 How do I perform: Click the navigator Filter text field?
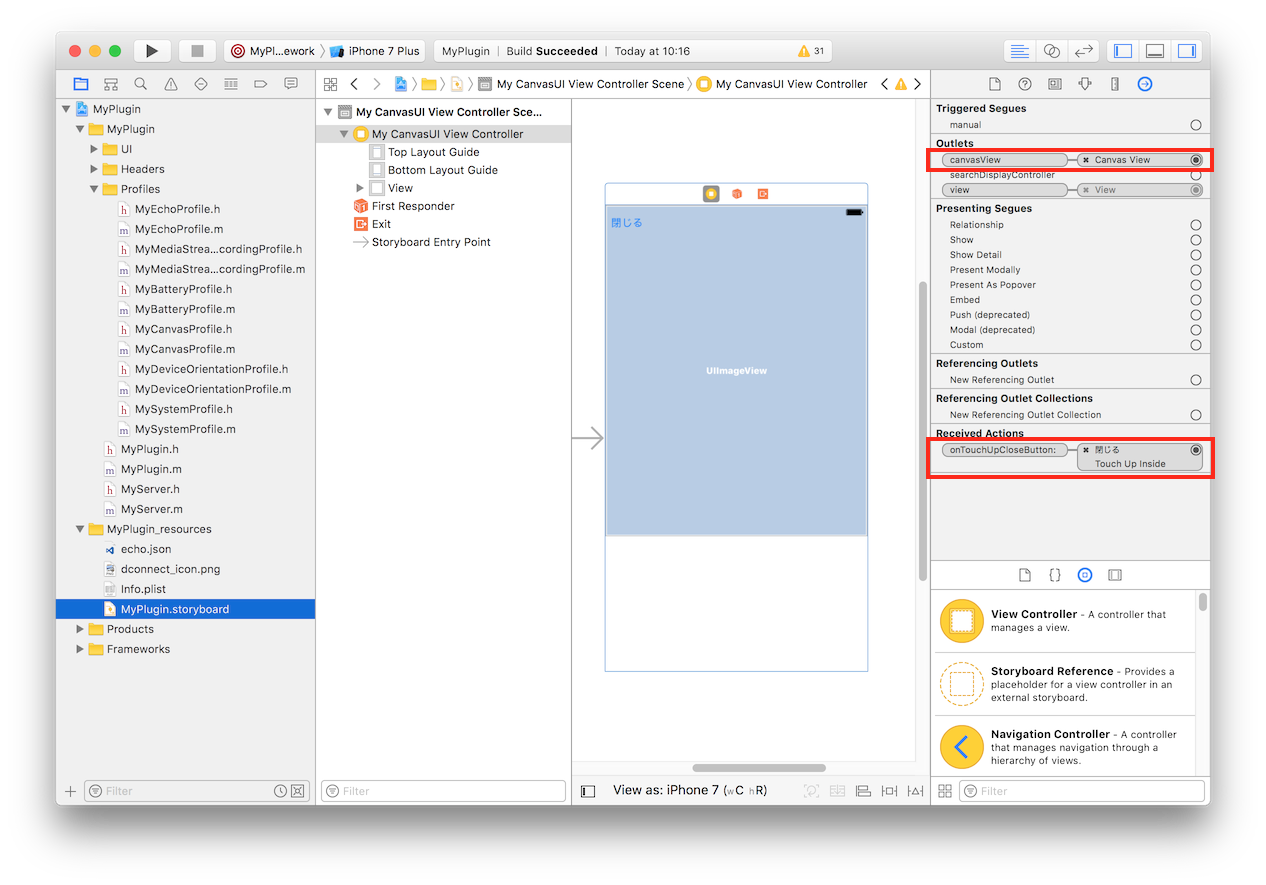(188, 791)
